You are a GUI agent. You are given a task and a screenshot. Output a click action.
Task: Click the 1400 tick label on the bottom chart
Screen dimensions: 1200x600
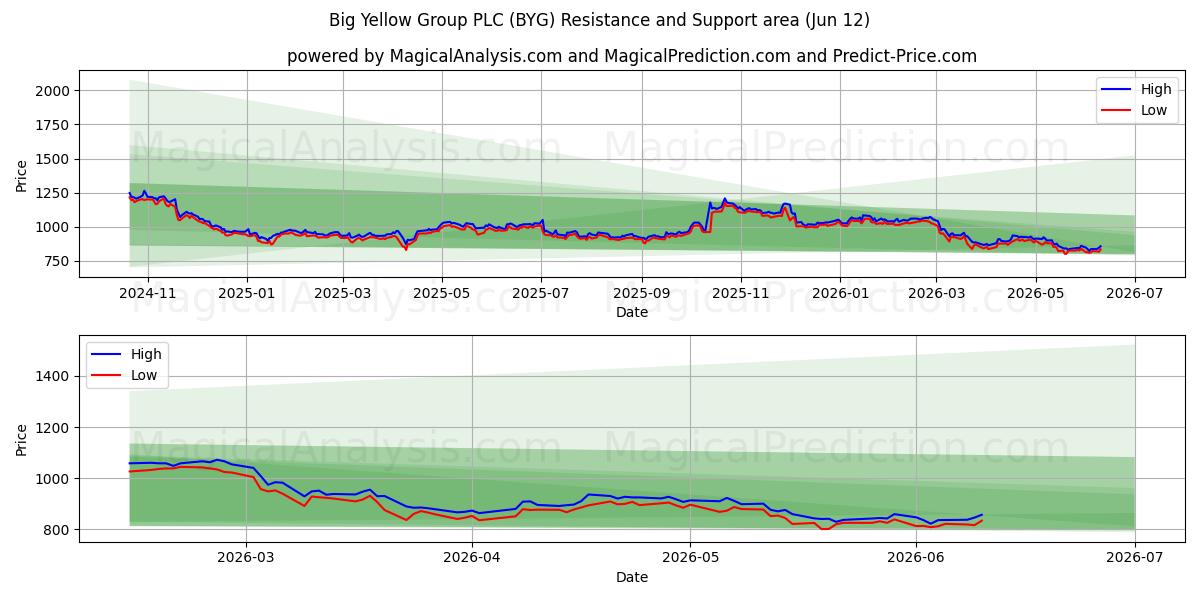click(x=53, y=377)
